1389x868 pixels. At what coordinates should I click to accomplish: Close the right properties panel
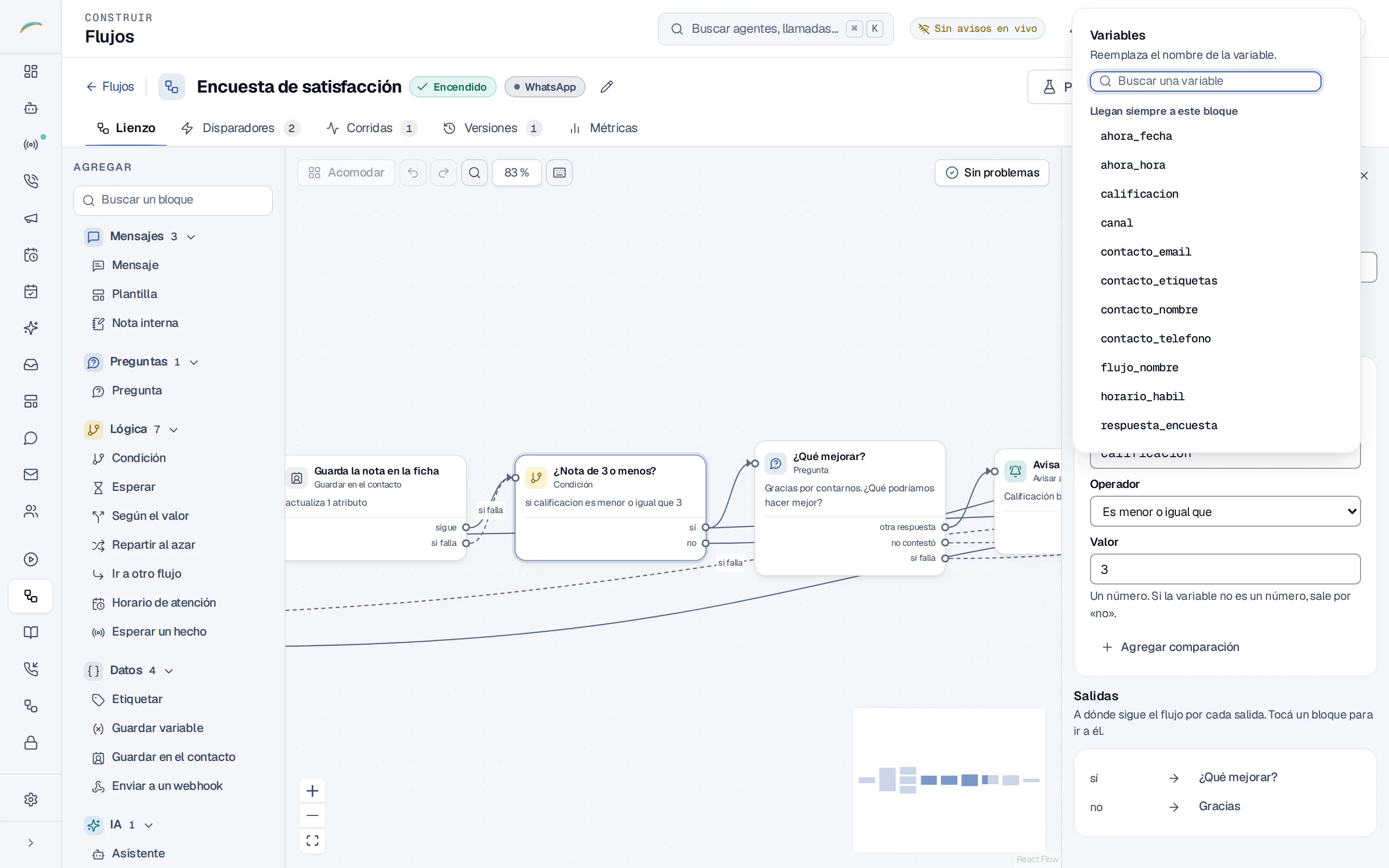pyautogui.click(x=1364, y=176)
